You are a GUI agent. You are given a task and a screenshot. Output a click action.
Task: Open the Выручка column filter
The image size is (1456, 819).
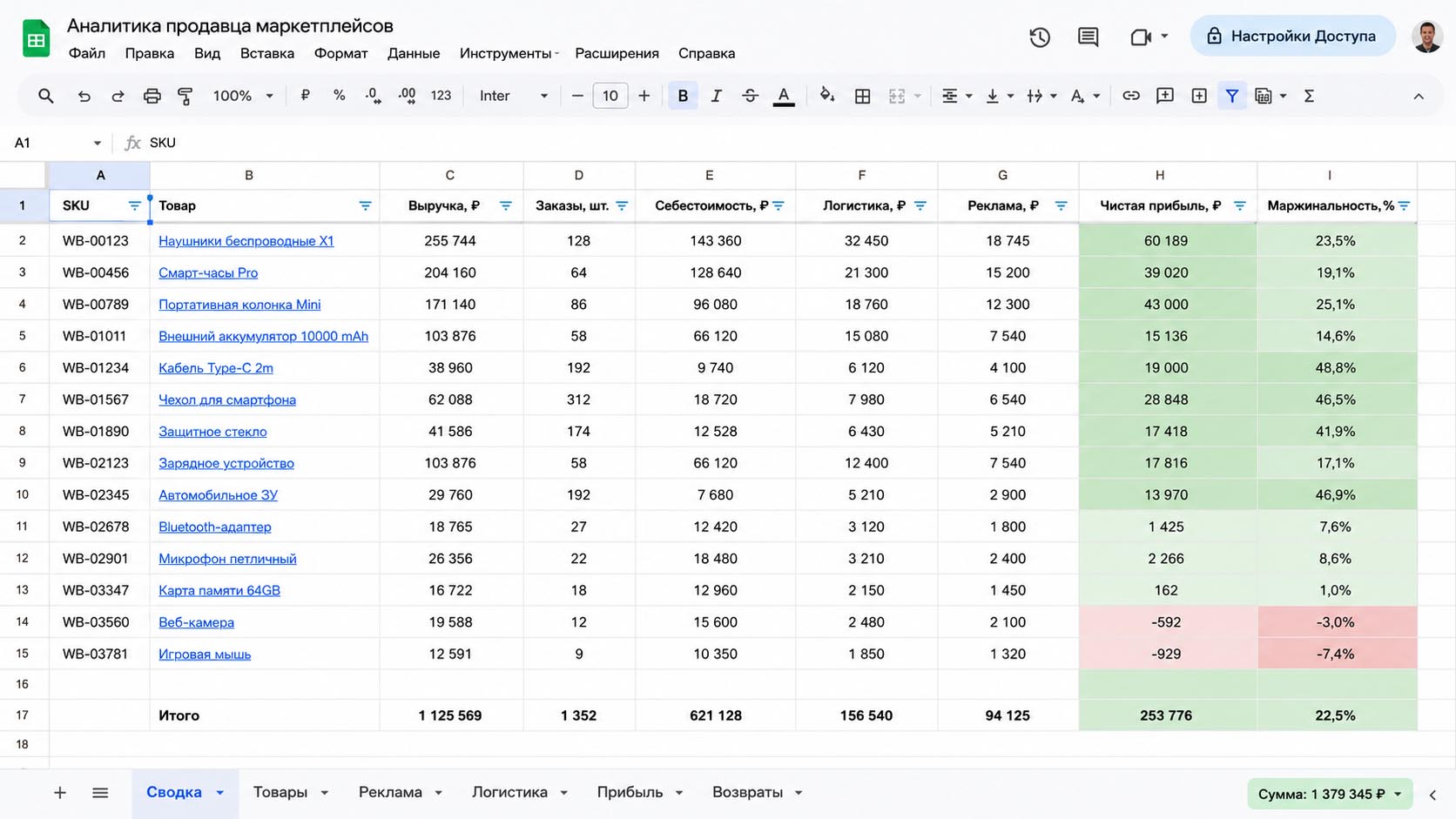[x=505, y=205]
